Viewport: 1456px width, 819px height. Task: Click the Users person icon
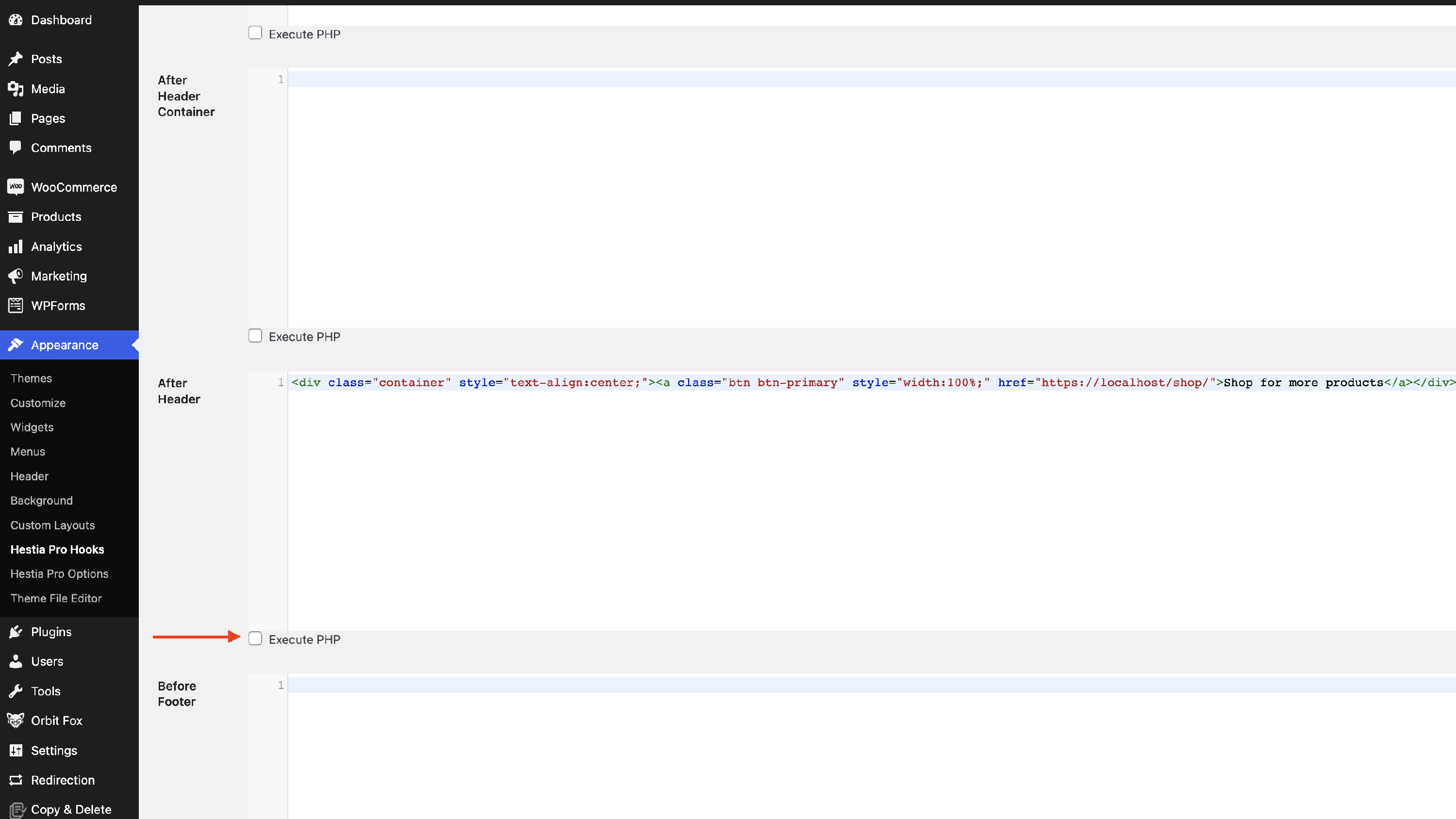click(16, 661)
